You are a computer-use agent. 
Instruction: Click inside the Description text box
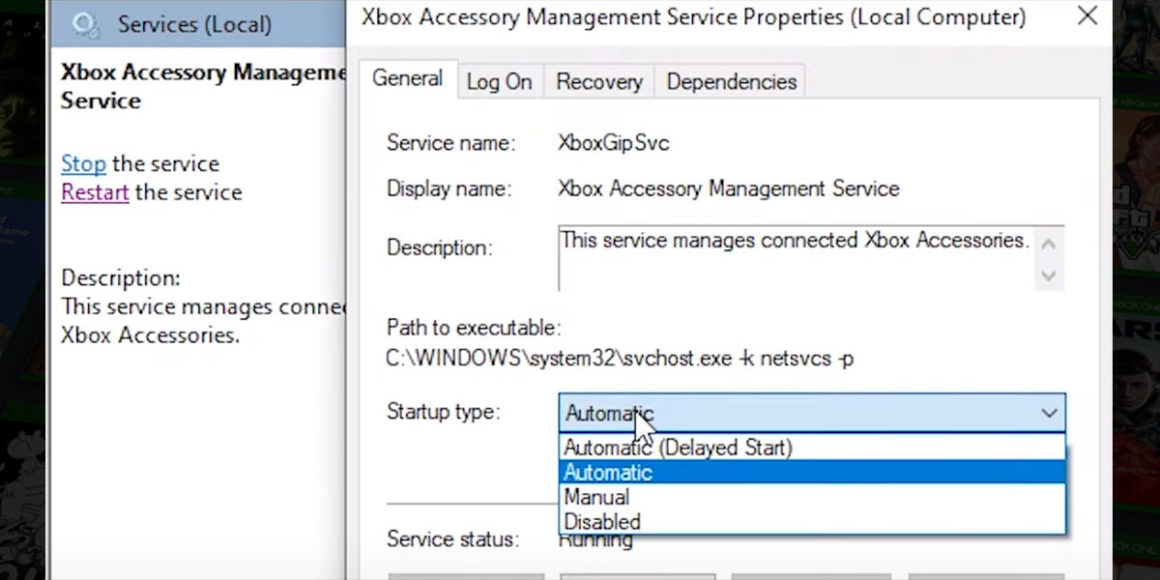[x=790, y=258]
